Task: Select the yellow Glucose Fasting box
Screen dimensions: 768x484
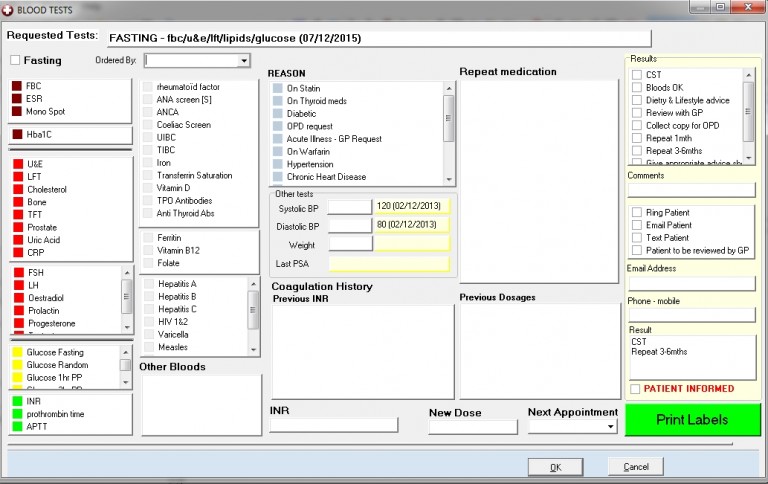Action: 17,352
